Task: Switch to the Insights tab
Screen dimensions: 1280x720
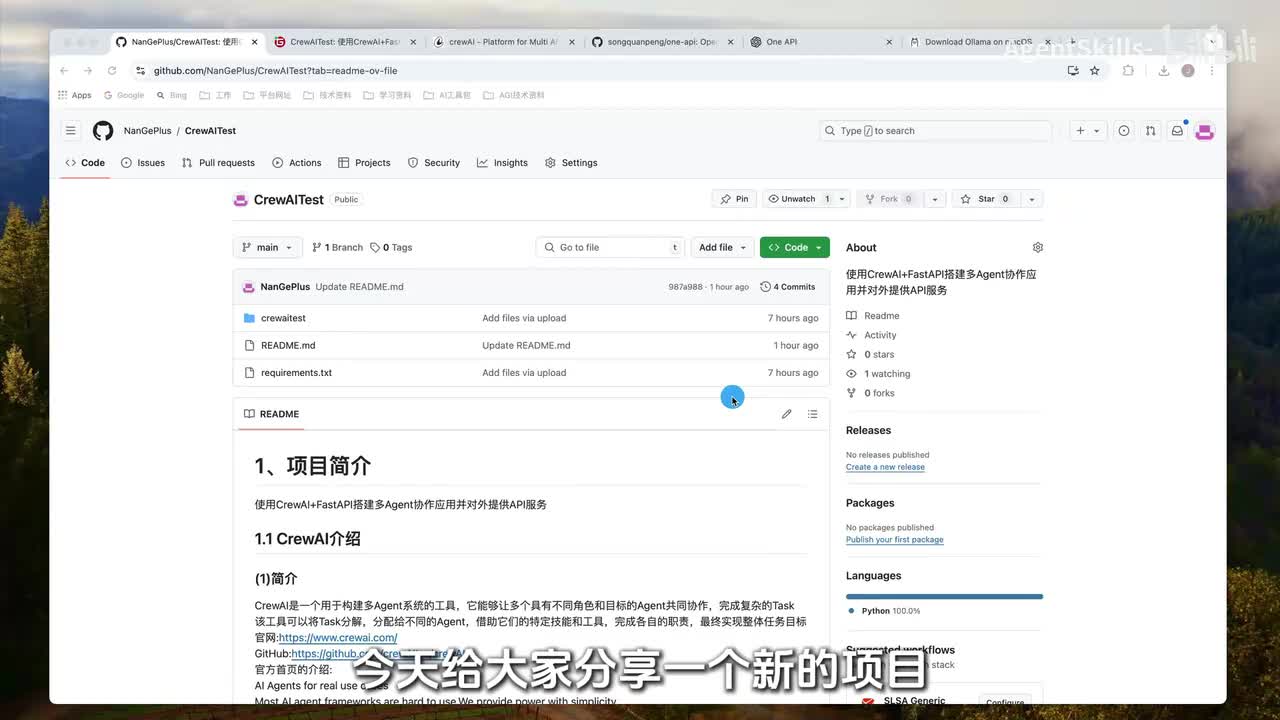Action: pos(502,163)
